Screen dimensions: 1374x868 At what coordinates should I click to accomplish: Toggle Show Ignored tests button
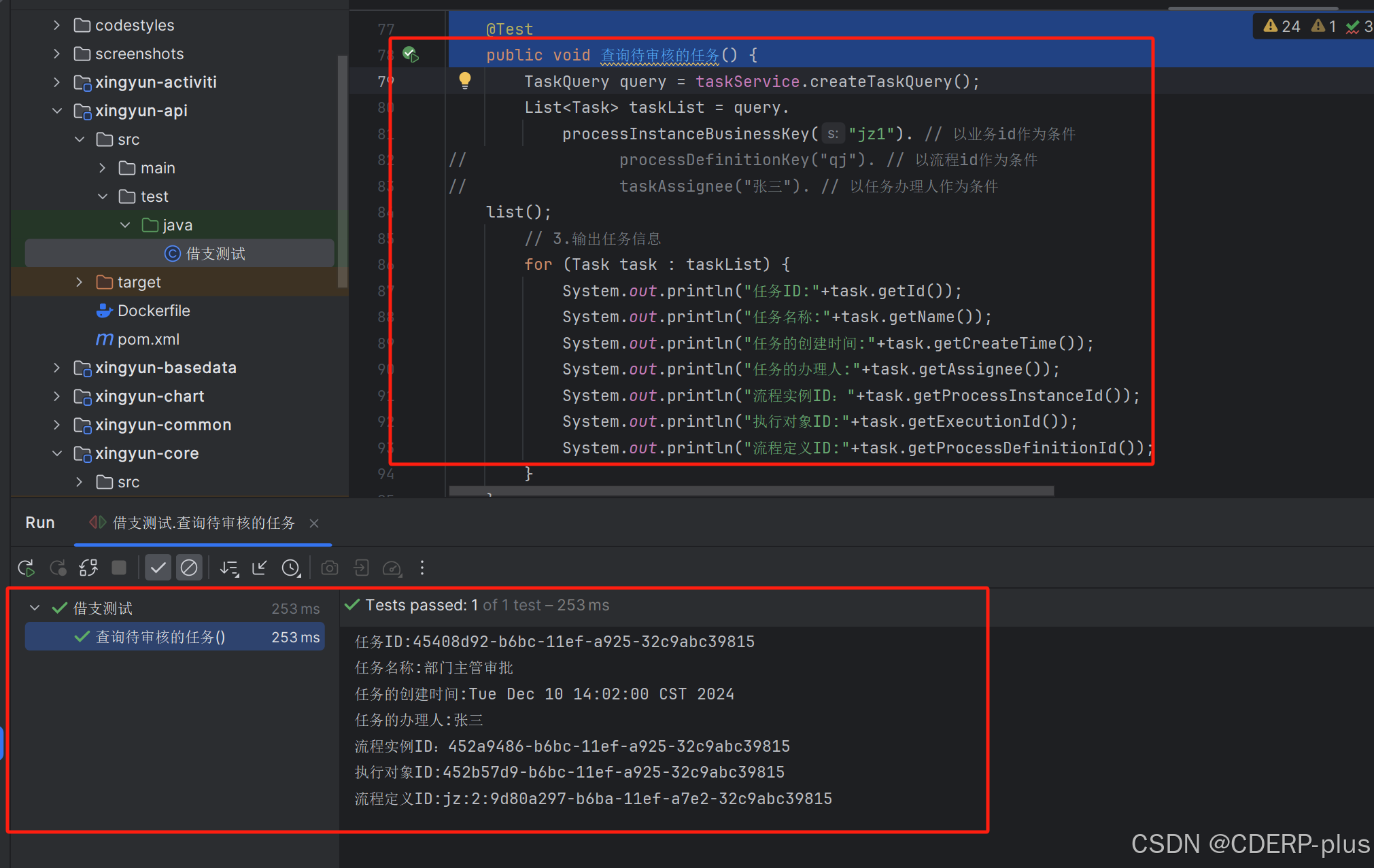click(x=189, y=568)
